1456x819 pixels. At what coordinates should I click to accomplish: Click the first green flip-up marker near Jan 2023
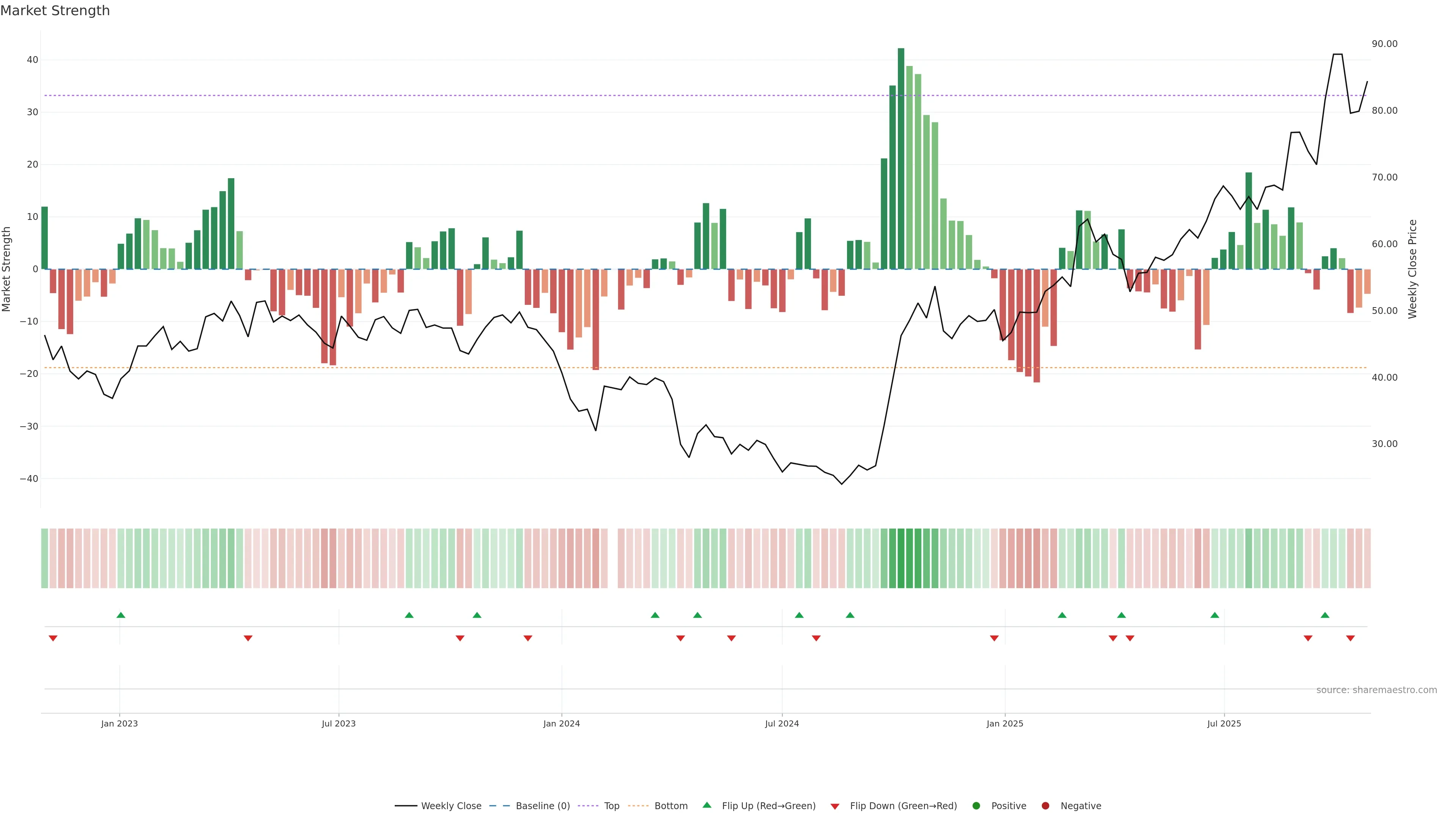[x=121, y=615]
